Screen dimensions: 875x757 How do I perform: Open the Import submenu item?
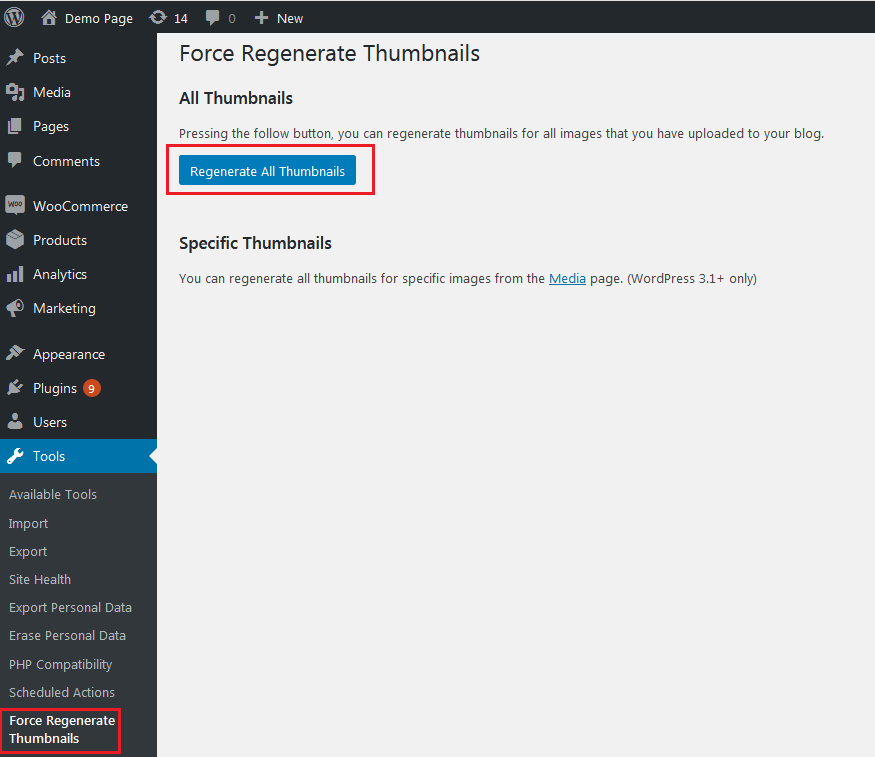pos(28,524)
